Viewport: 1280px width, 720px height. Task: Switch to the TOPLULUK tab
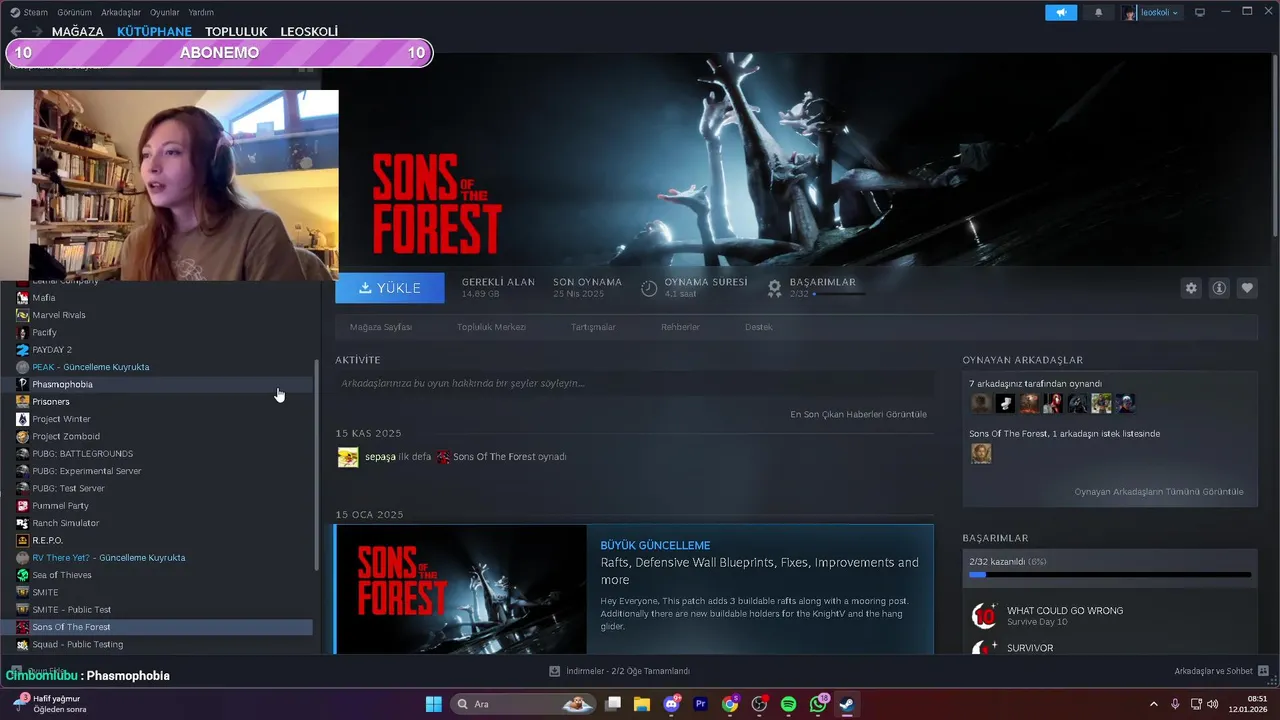point(236,31)
